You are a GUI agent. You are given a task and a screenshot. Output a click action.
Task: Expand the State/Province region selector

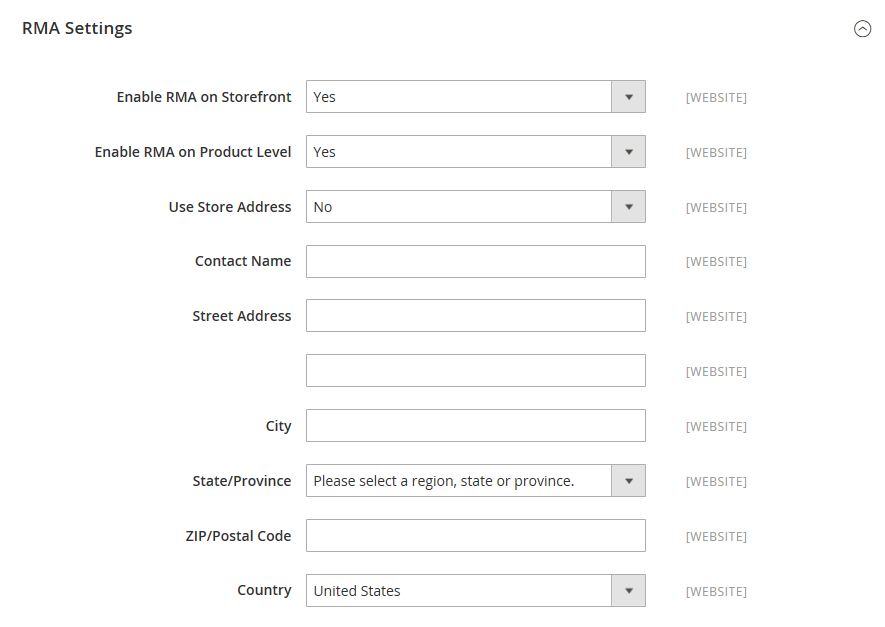[x=459, y=481]
